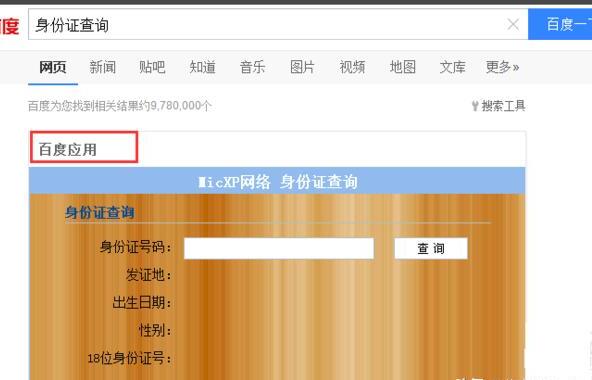Click the 查询 button
Viewport: 592px width, 380px height.
click(431, 248)
